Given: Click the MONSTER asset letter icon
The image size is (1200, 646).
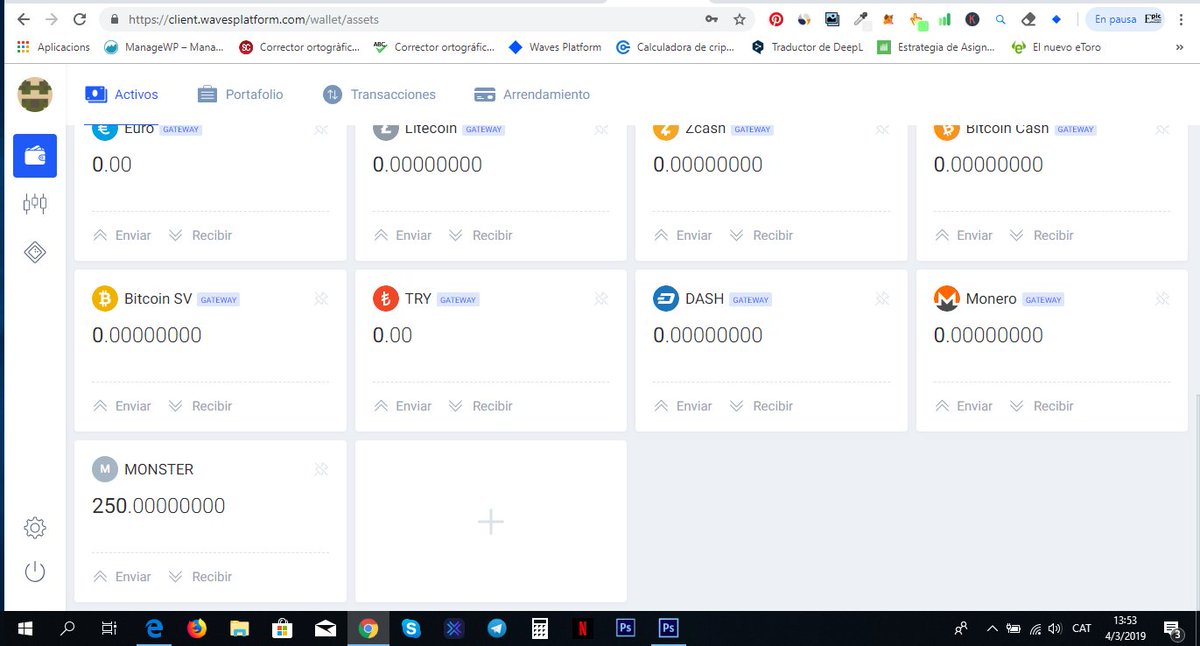Looking at the screenshot, I should point(105,469).
